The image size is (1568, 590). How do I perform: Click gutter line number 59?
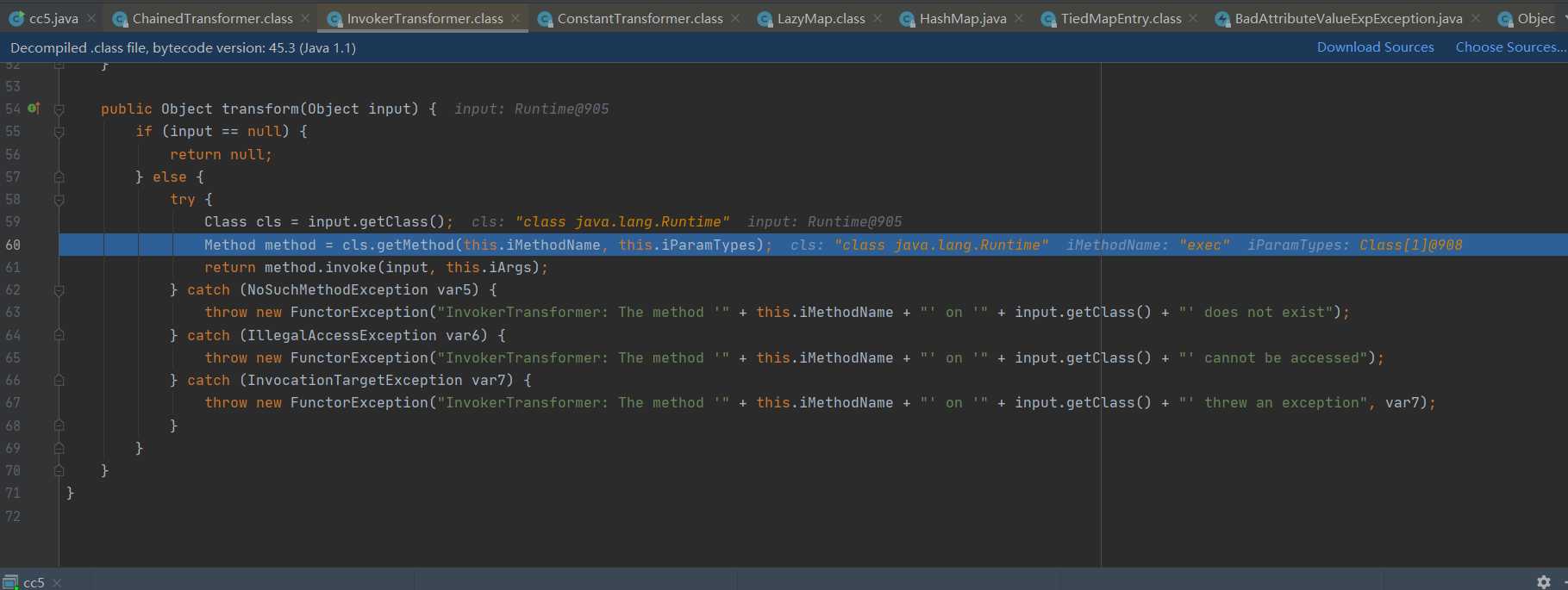[13, 221]
